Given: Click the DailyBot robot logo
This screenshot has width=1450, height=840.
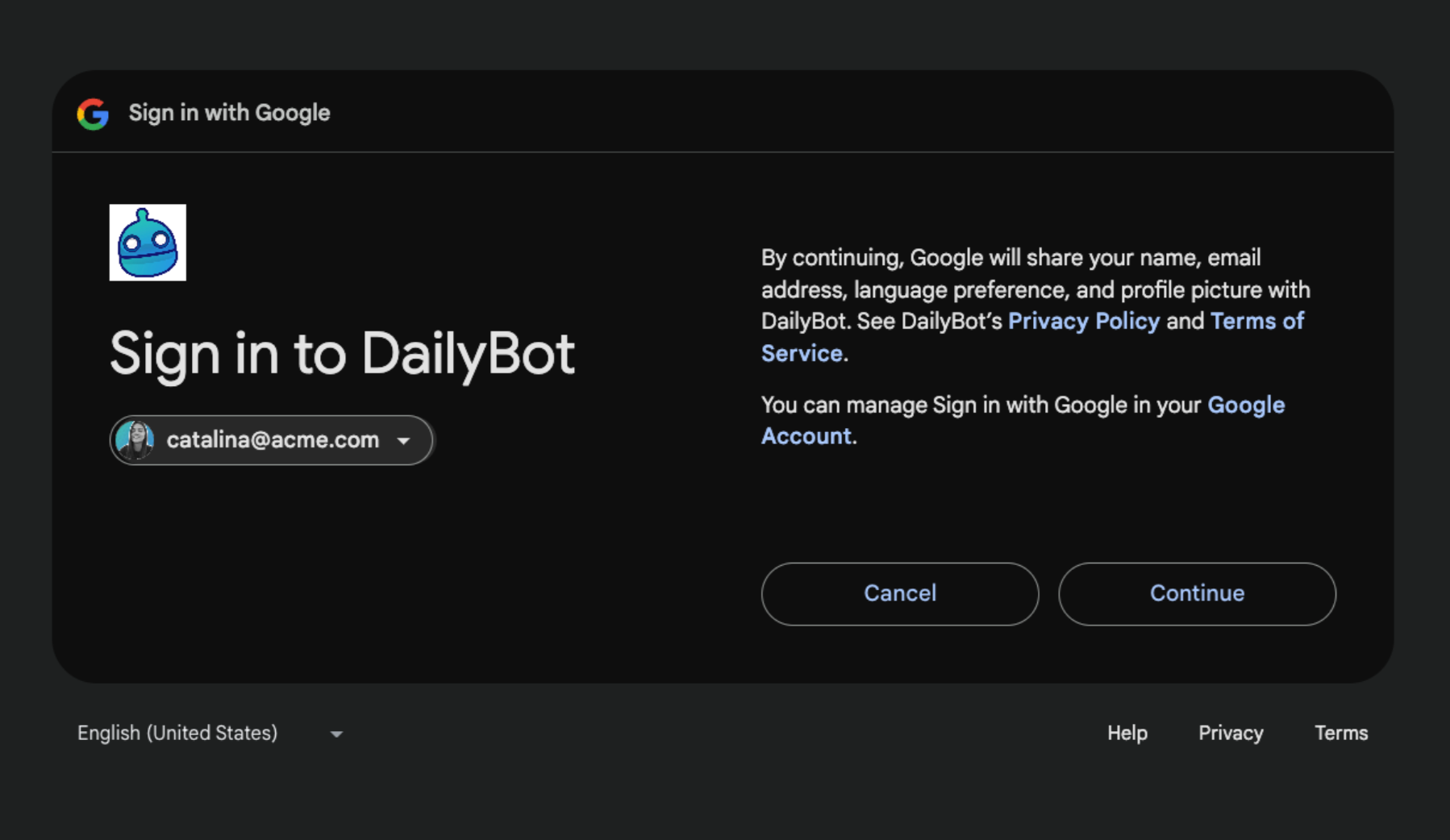Looking at the screenshot, I should [x=148, y=243].
